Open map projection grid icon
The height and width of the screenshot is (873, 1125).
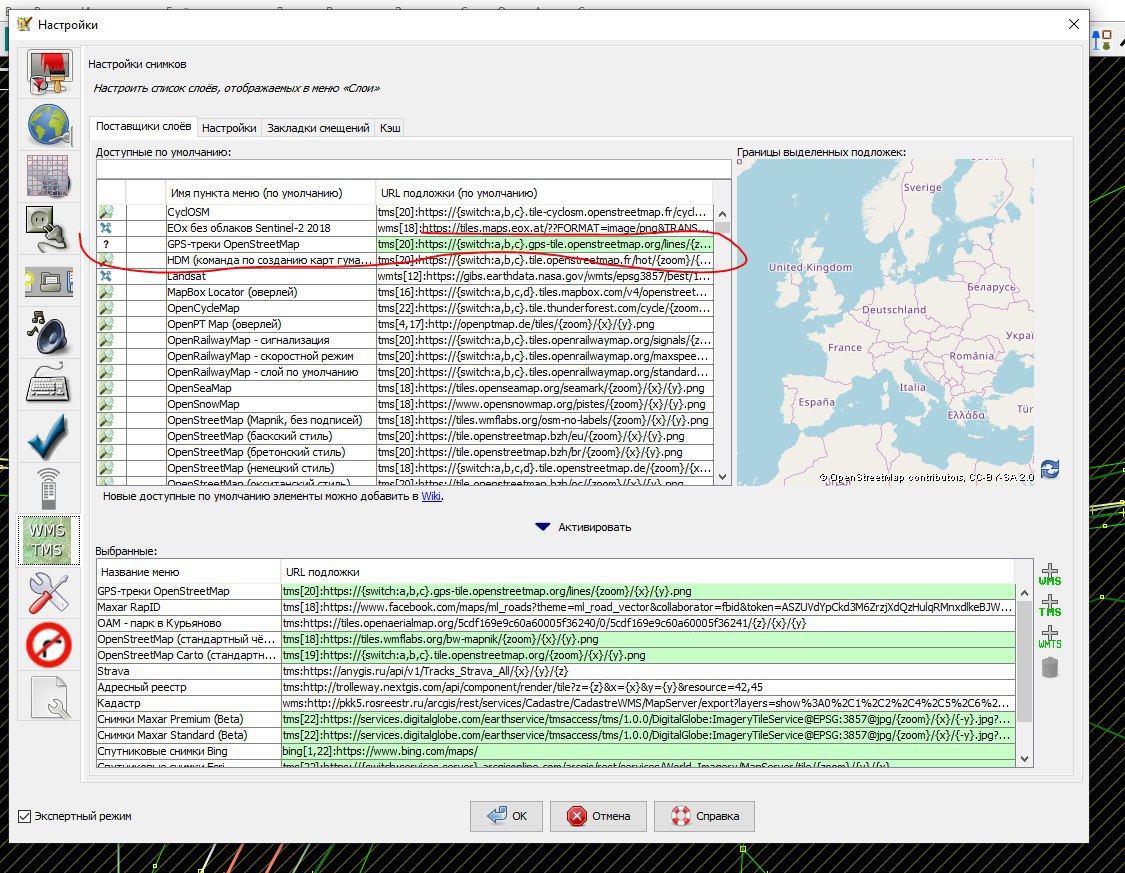point(49,177)
